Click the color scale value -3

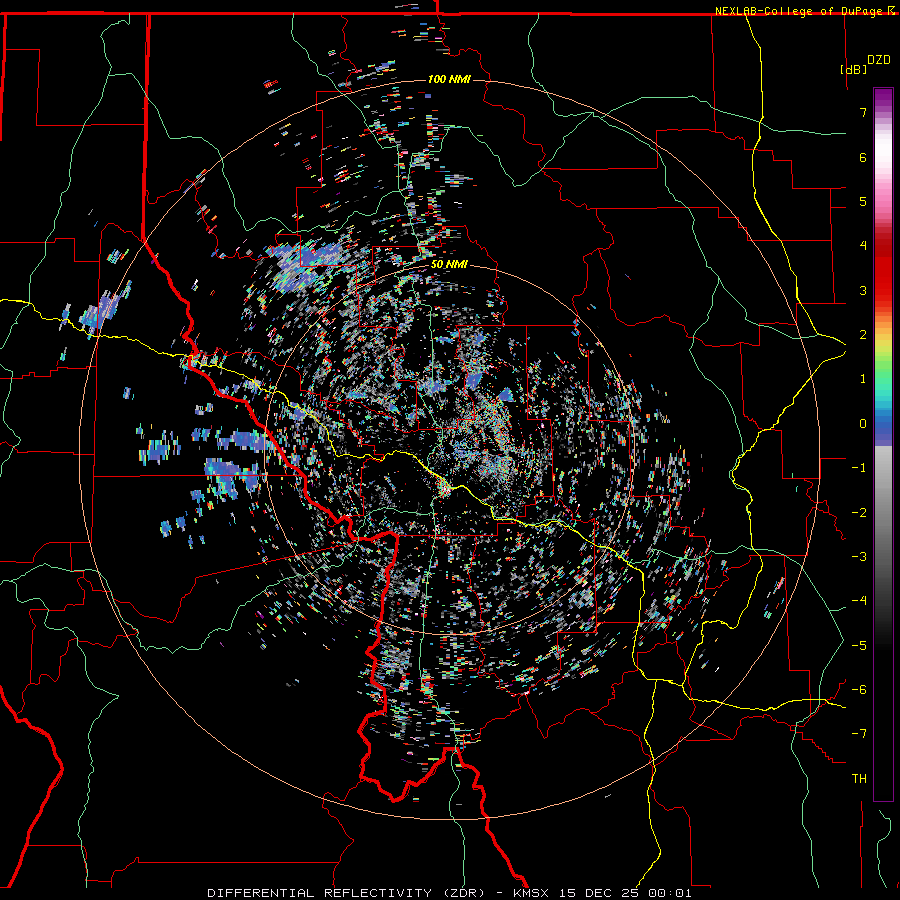click(x=859, y=556)
